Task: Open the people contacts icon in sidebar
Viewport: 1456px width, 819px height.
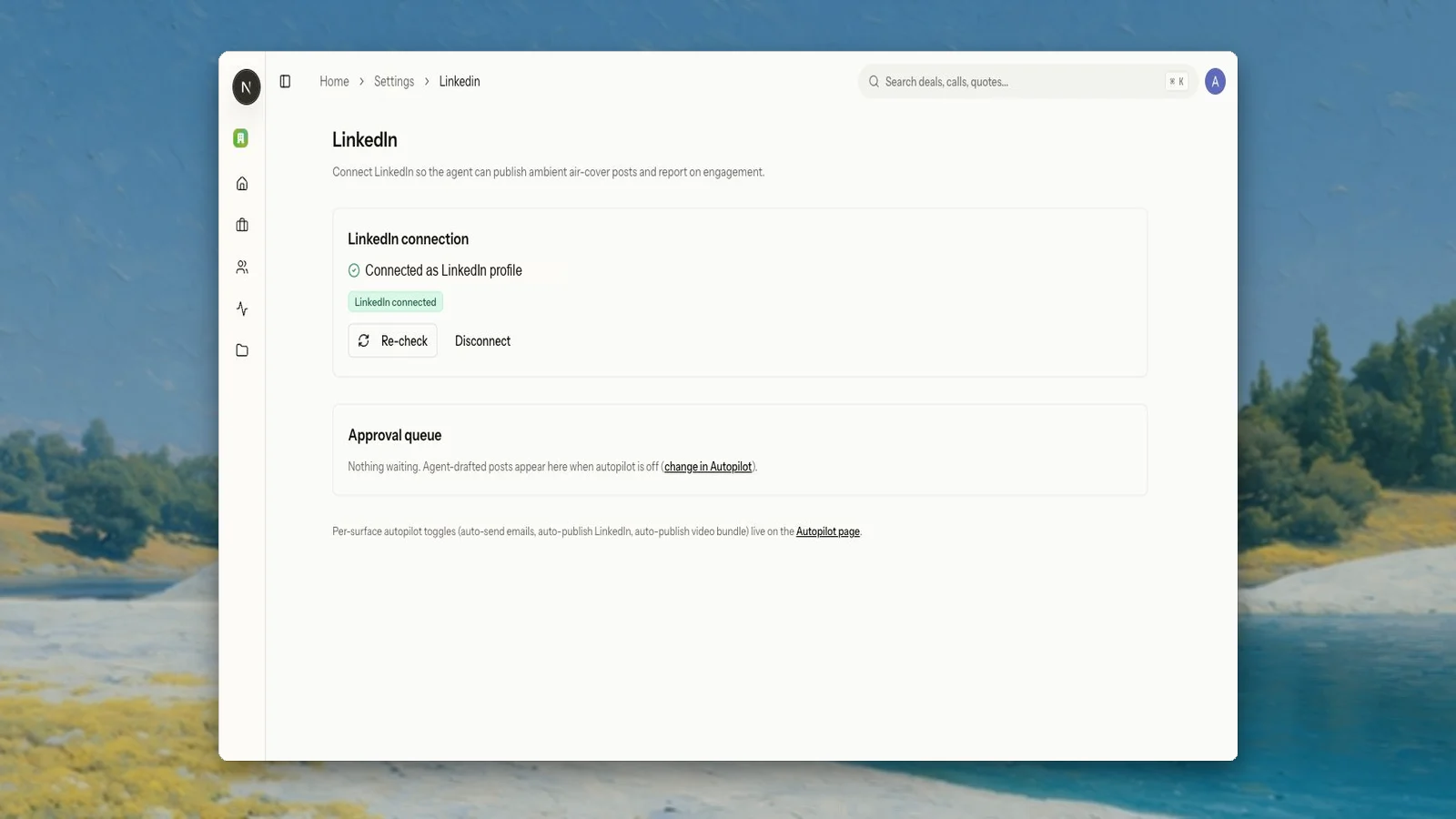Action: (x=242, y=267)
